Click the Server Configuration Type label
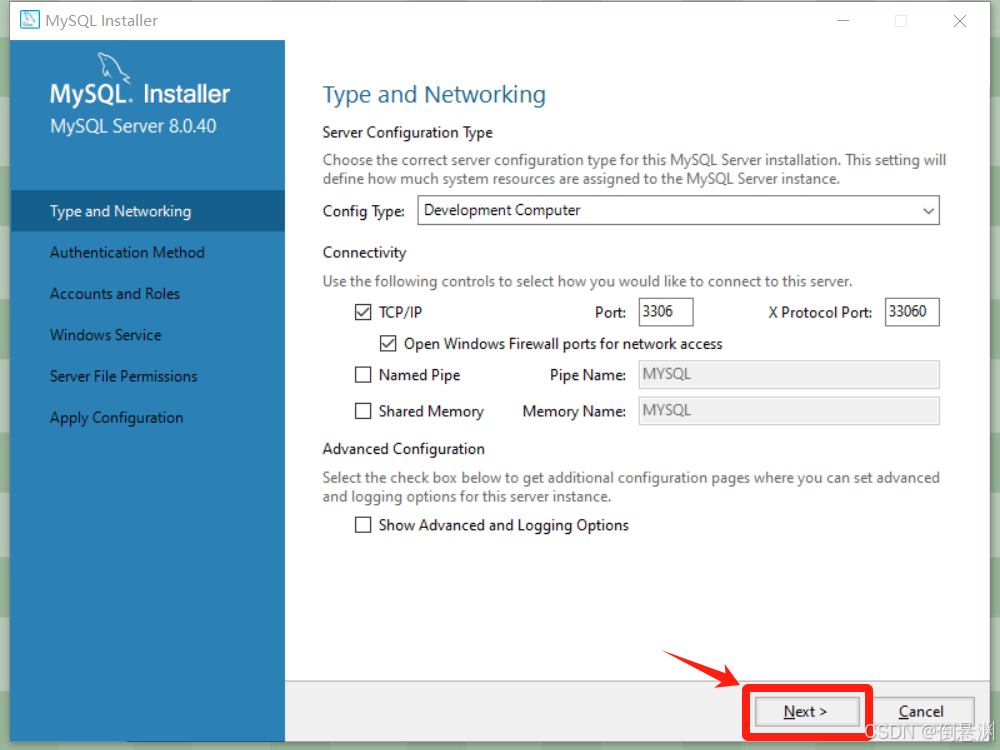Image resolution: width=1000 pixels, height=750 pixels. pos(408,133)
